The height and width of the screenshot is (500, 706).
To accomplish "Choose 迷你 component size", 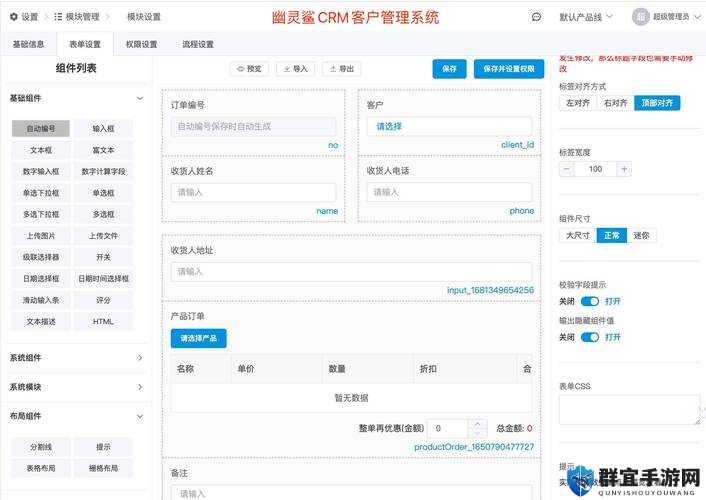I will (641, 235).
